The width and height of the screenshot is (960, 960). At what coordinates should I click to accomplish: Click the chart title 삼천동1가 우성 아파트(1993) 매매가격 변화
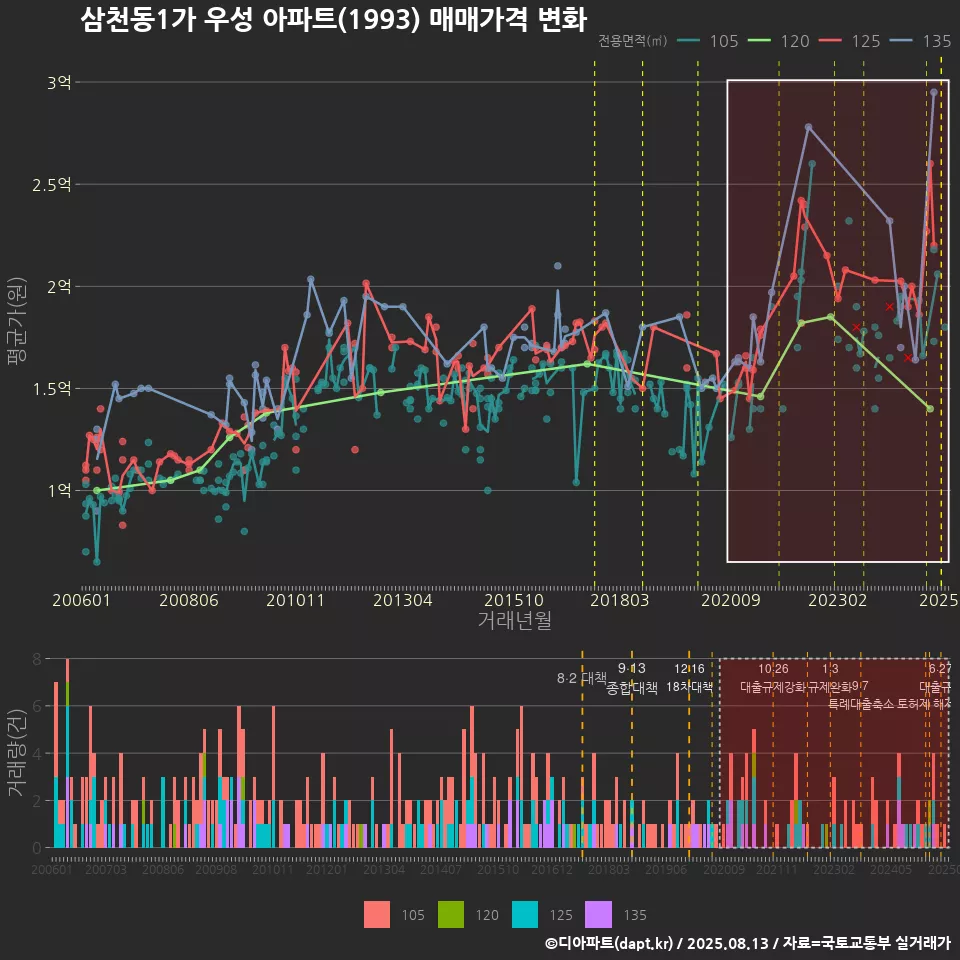(x=334, y=20)
